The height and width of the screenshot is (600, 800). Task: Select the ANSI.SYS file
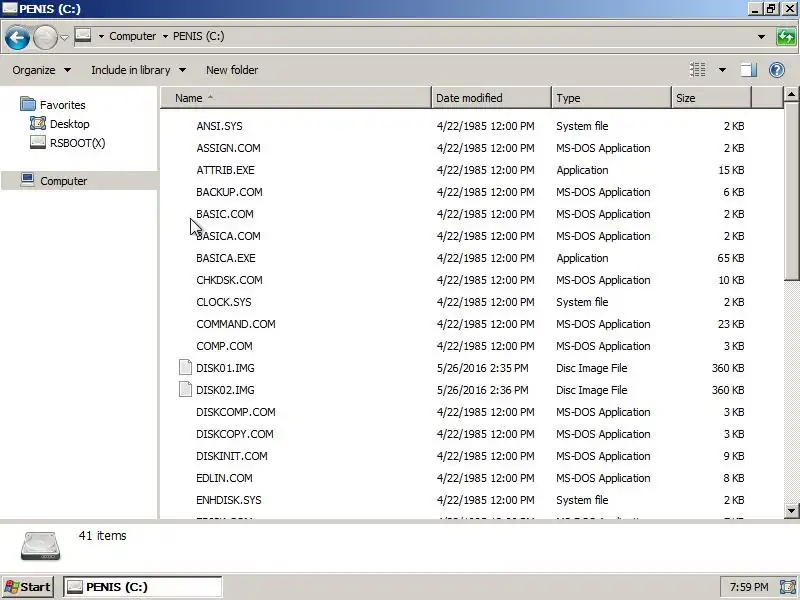(219, 126)
